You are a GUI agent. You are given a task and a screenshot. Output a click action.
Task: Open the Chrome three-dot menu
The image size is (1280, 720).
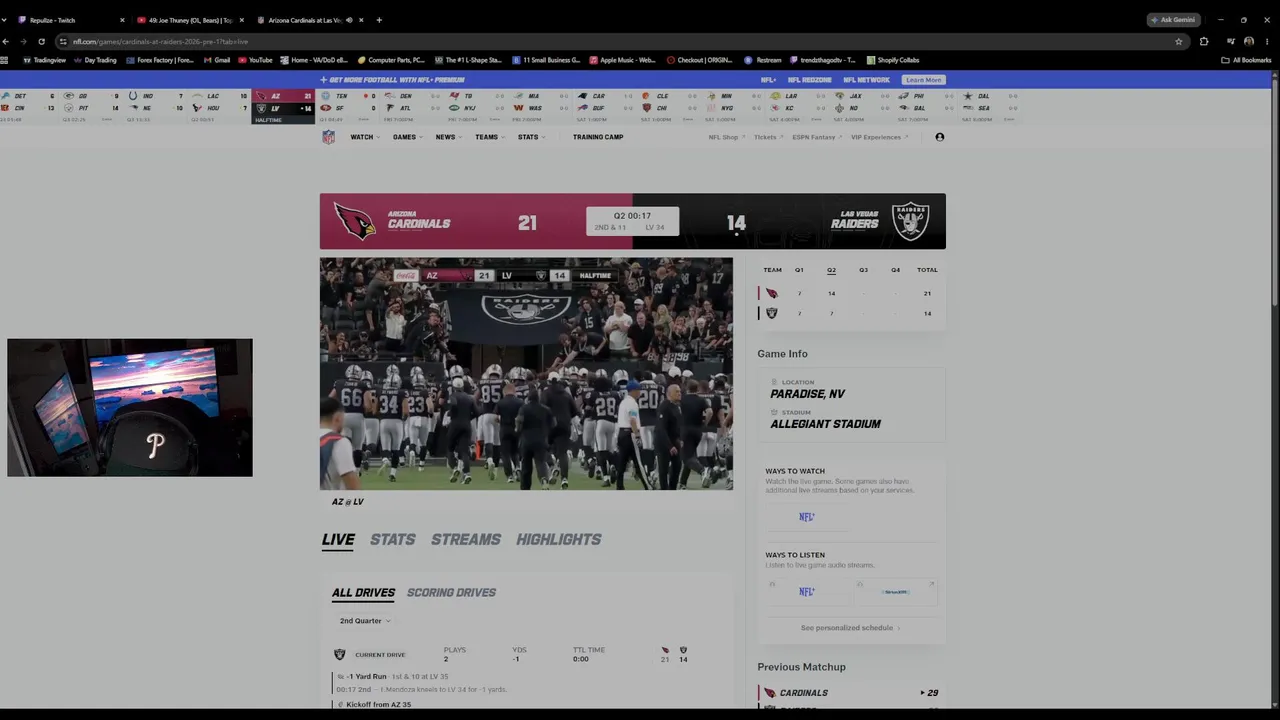click(1267, 41)
